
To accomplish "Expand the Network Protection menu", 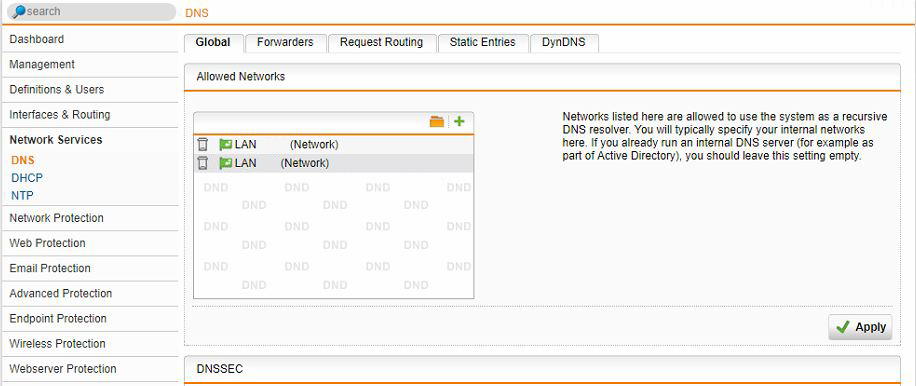I will click(89, 218).
